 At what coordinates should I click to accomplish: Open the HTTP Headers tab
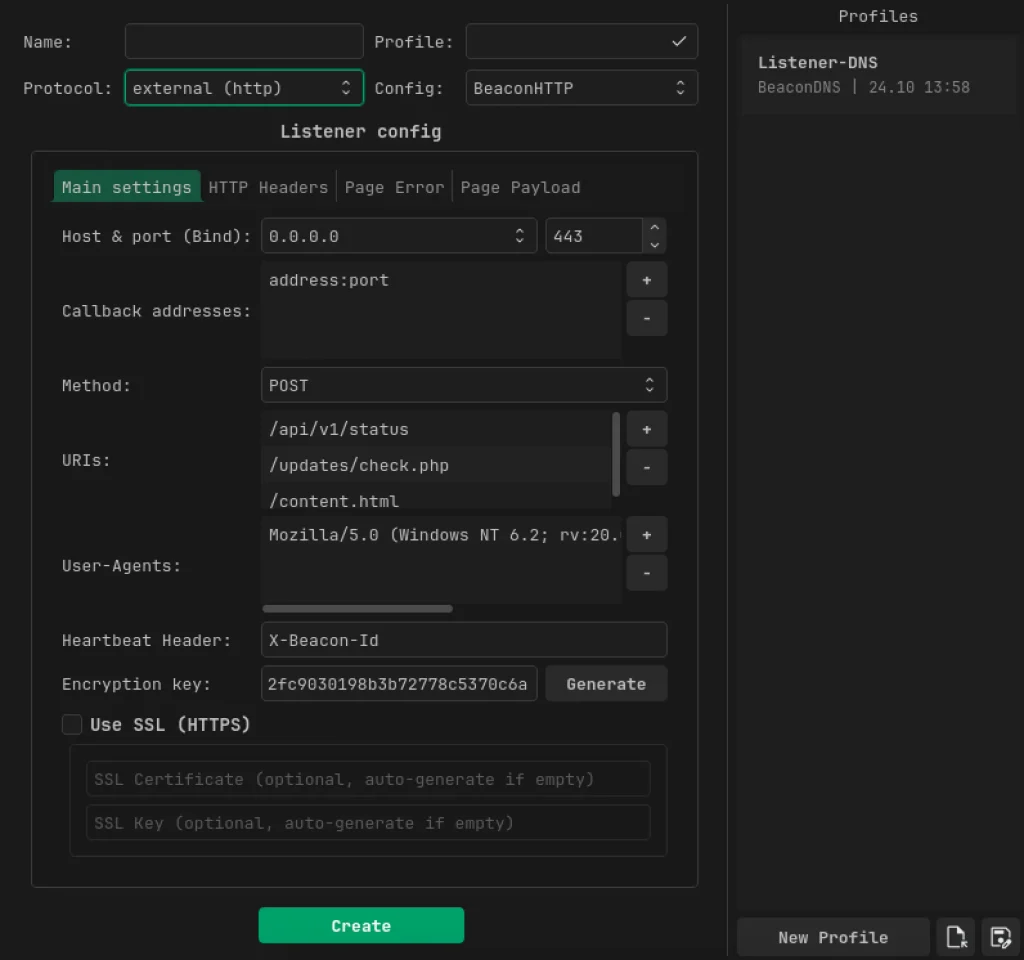pos(268,187)
